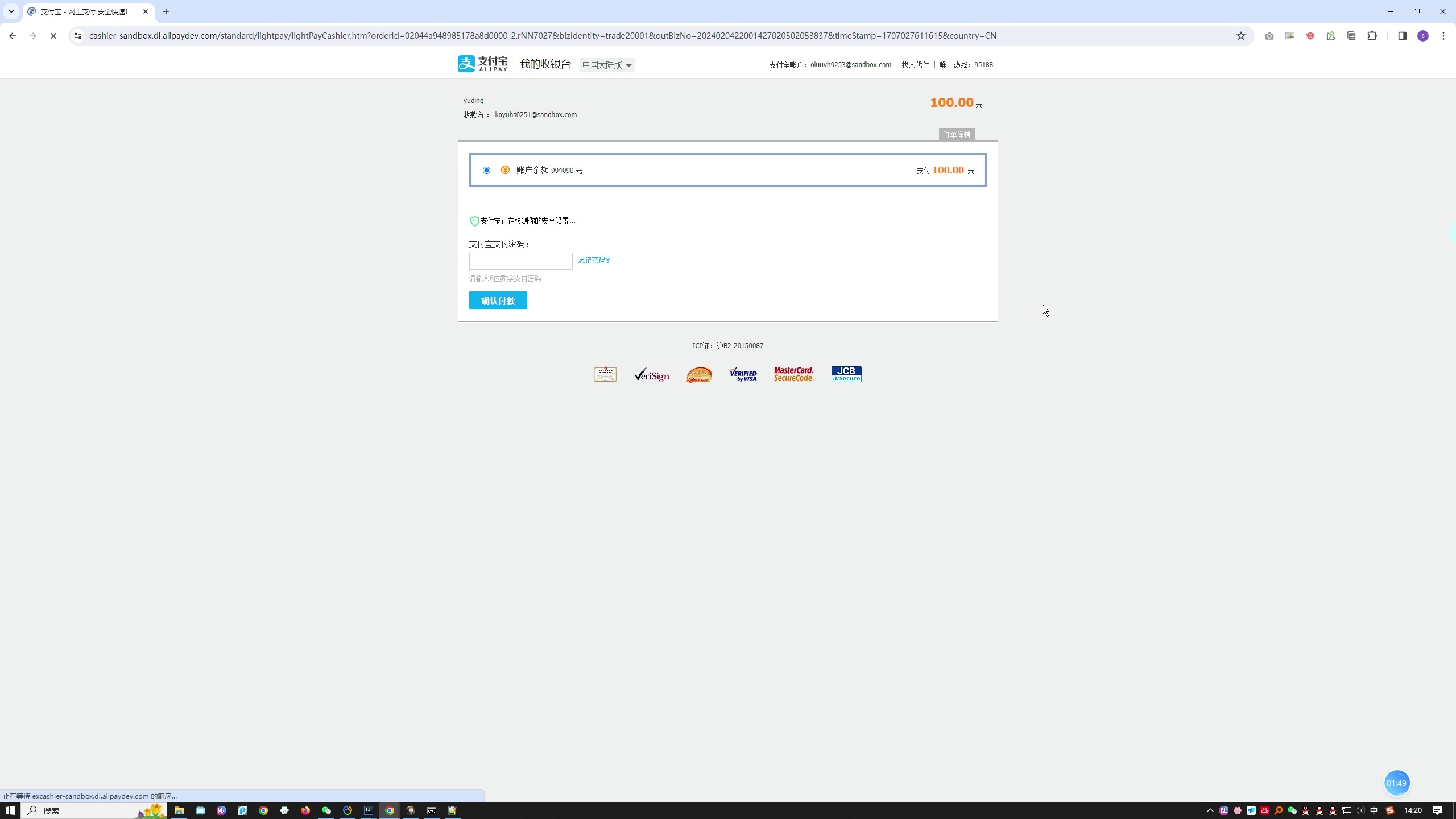The image size is (1456, 819).
Task: Open File Explorer from the taskbar
Action: coord(179,810)
